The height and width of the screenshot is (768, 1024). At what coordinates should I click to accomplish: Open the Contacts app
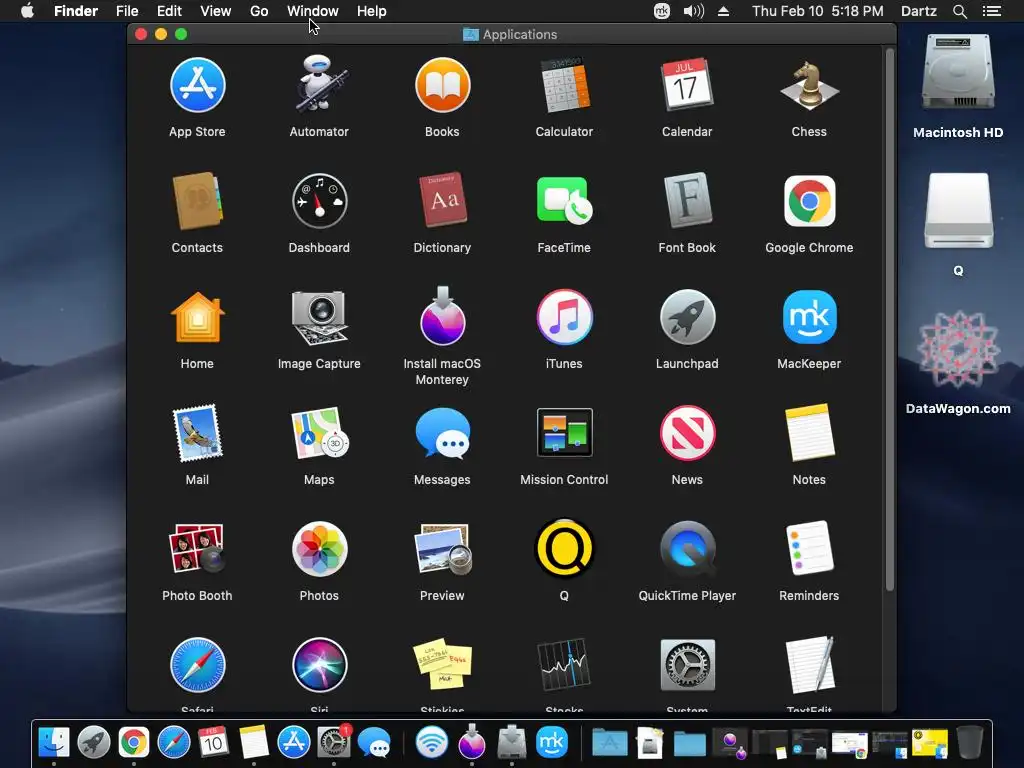(x=197, y=201)
